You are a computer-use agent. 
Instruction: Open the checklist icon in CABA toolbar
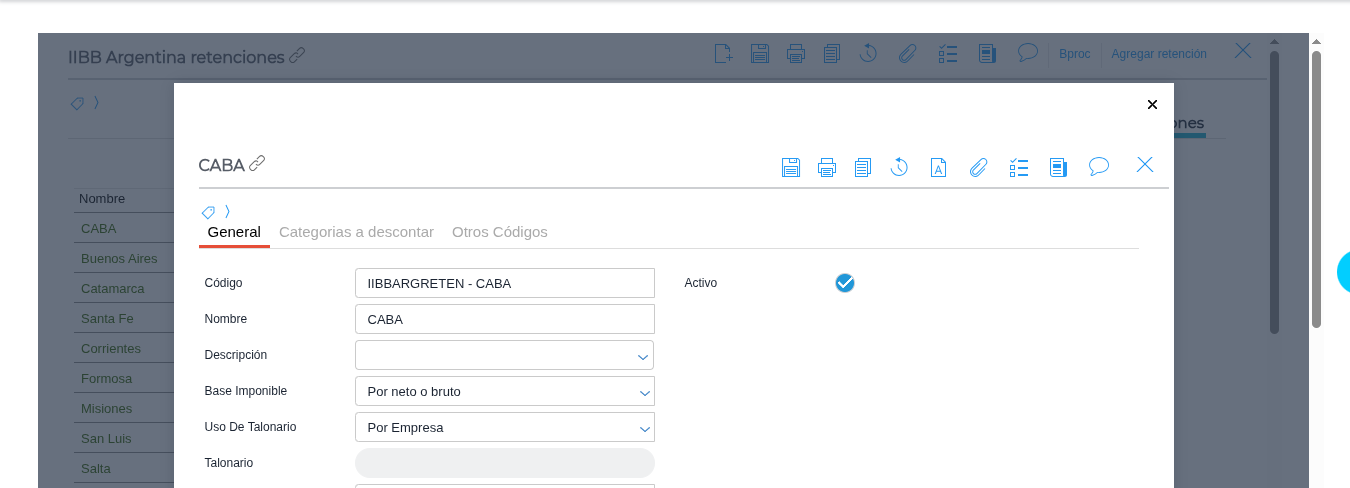click(x=1018, y=167)
